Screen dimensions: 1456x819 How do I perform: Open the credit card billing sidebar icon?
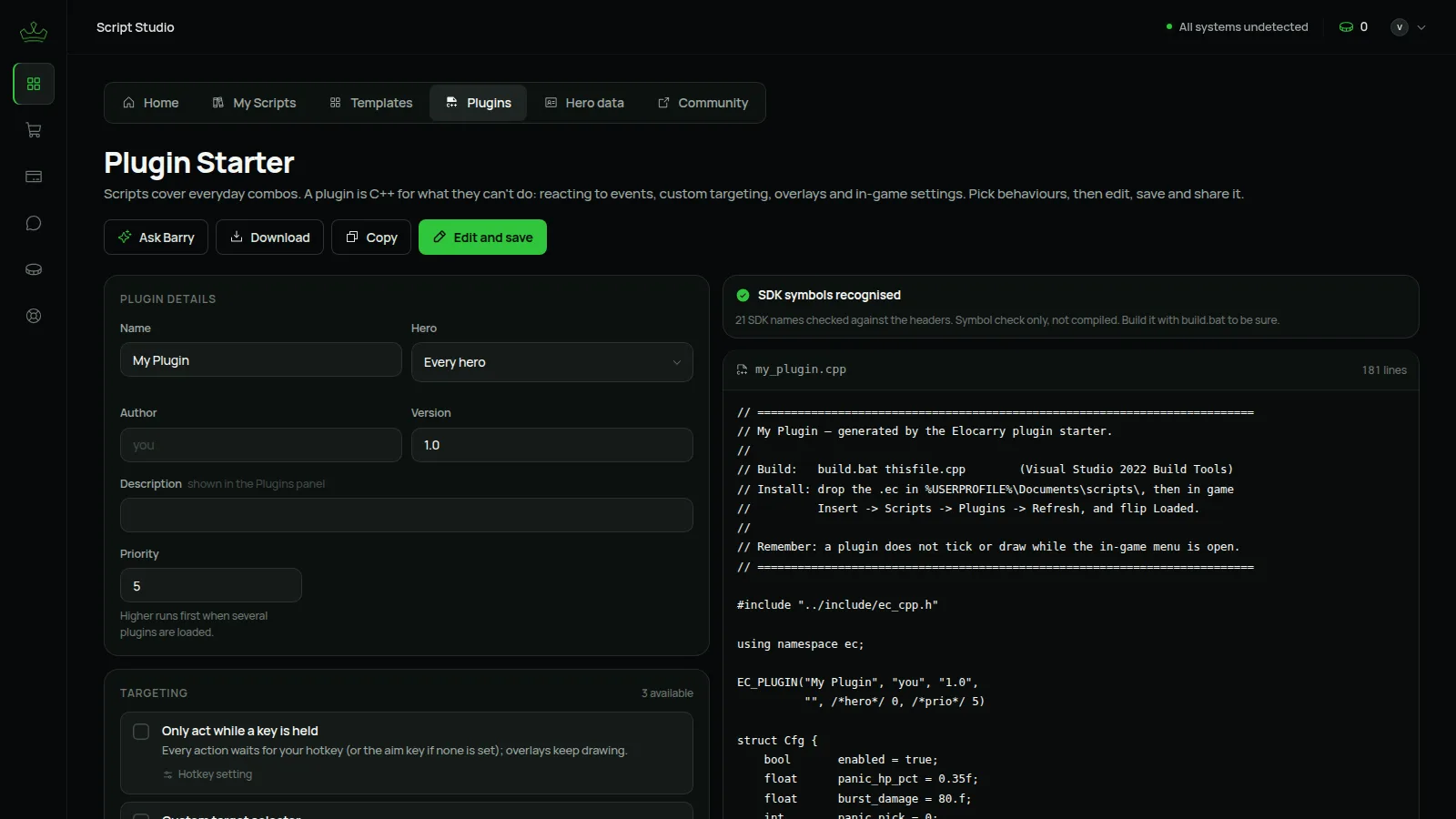click(x=34, y=177)
